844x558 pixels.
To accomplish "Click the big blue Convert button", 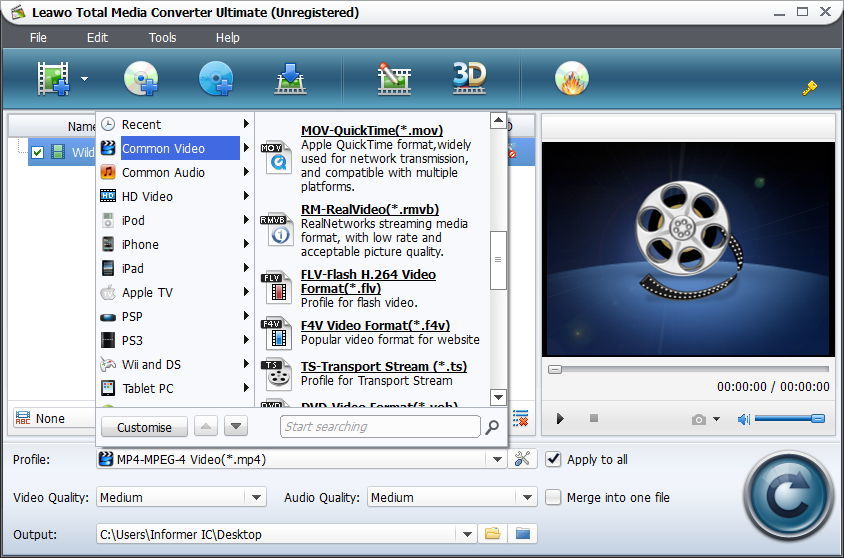I will (x=788, y=497).
